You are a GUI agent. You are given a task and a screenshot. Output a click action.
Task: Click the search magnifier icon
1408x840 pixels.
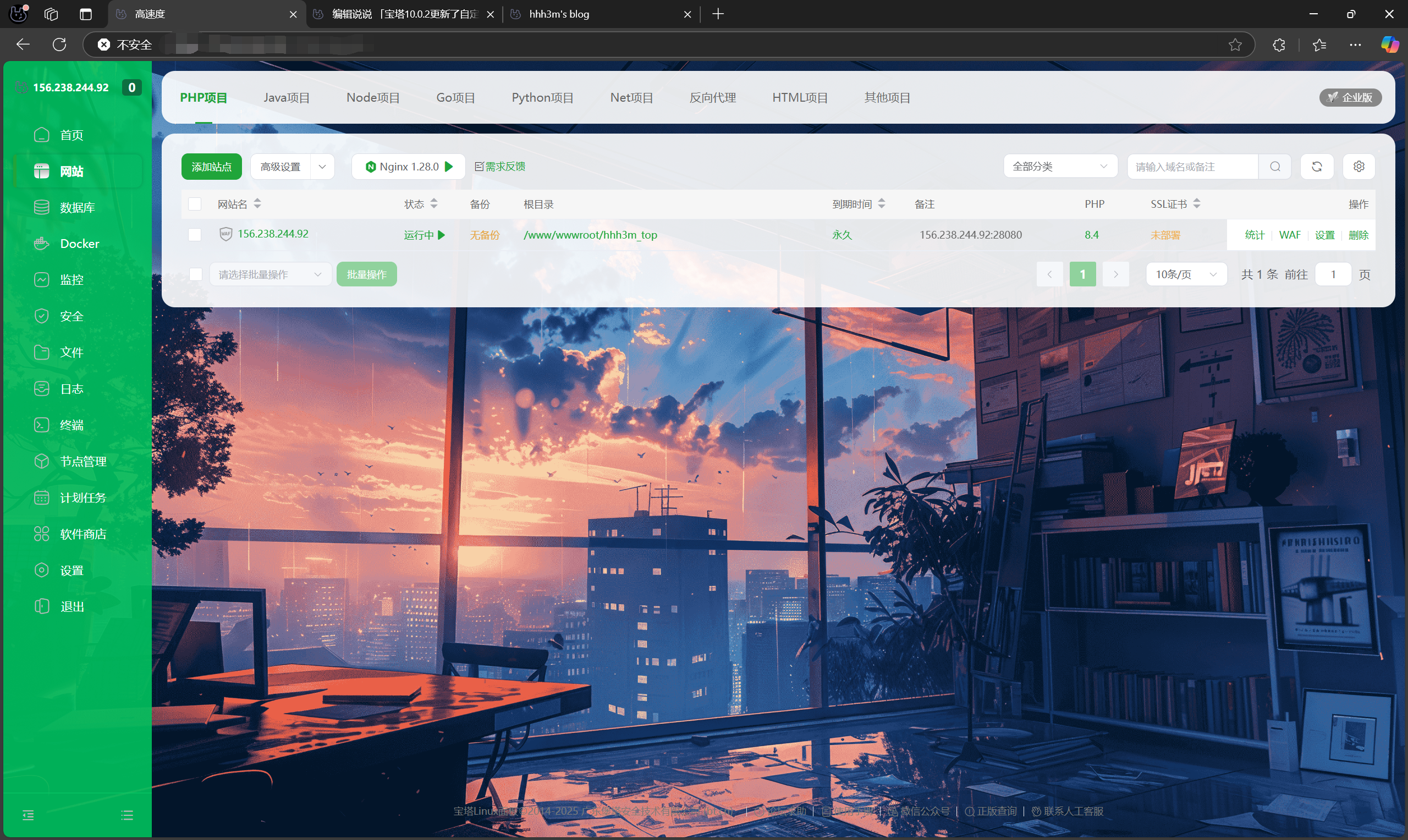pyautogui.click(x=1274, y=167)
